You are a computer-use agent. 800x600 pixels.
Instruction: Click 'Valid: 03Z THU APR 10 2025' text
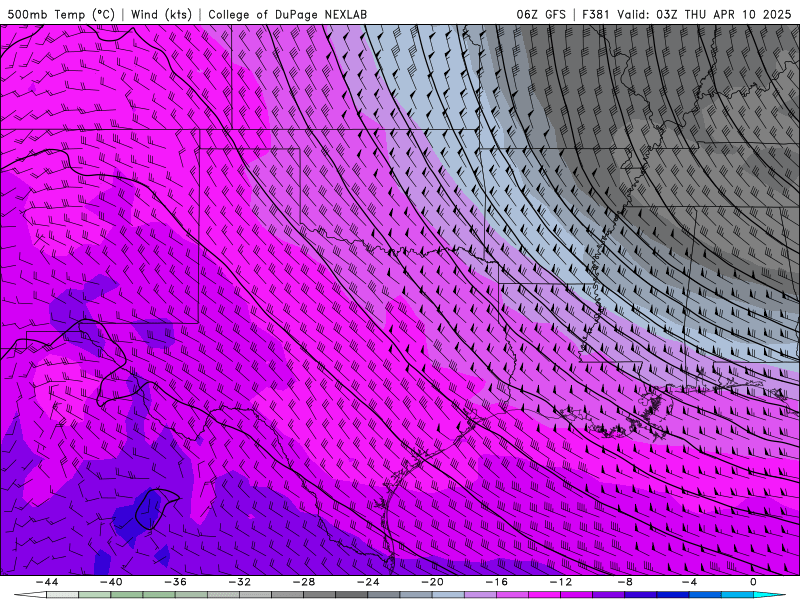(x=704, y=14)
